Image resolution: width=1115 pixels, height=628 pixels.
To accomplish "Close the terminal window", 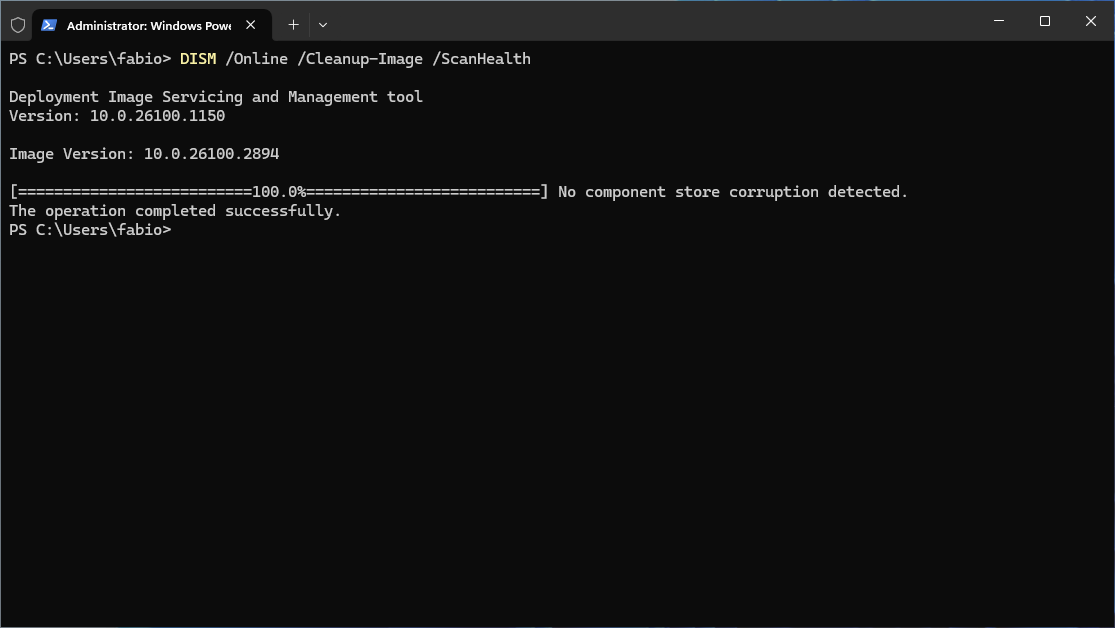I will tap(1091, 21).
